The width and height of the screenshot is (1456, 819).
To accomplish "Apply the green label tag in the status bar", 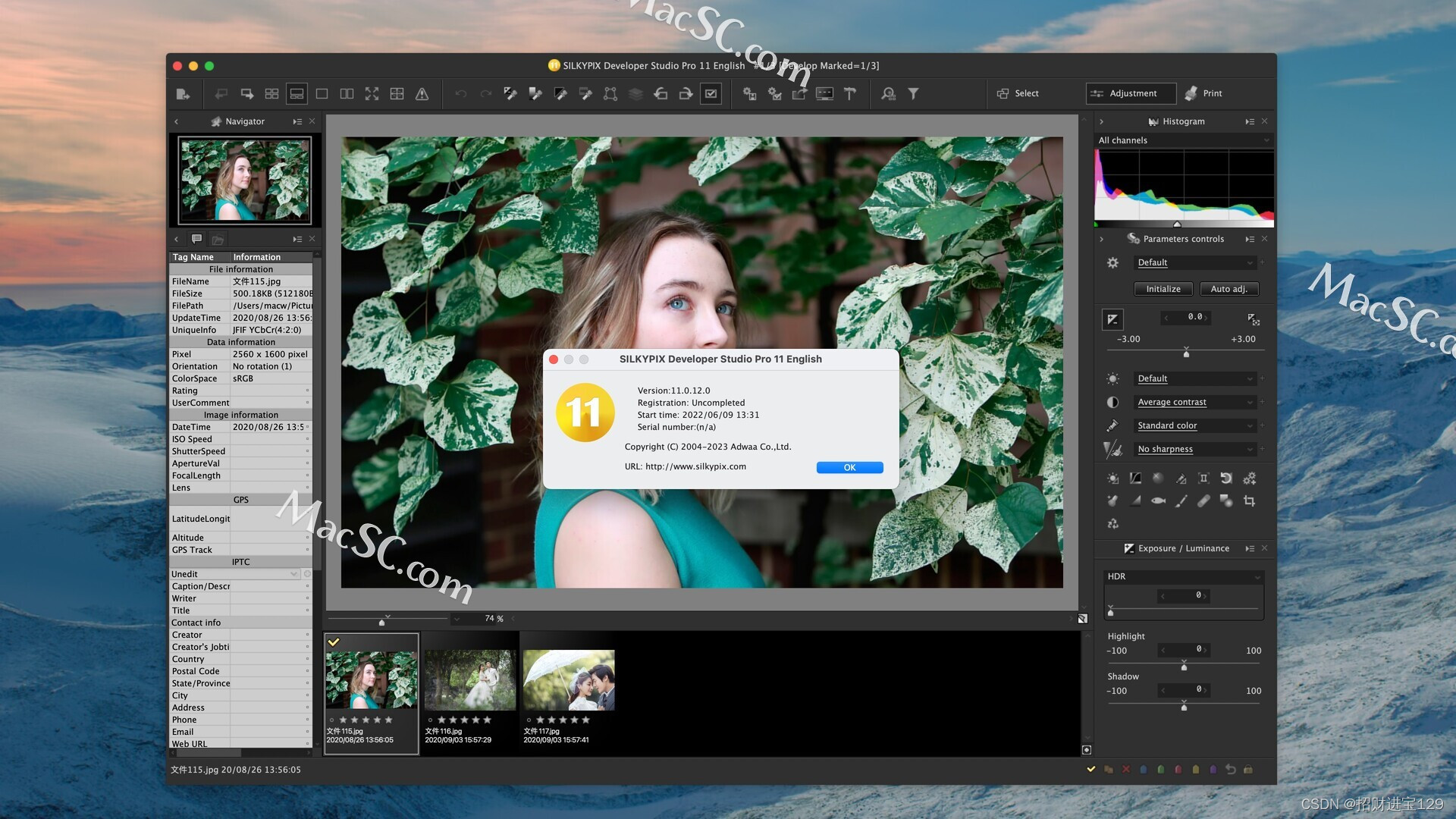I will click(1160, 770).
